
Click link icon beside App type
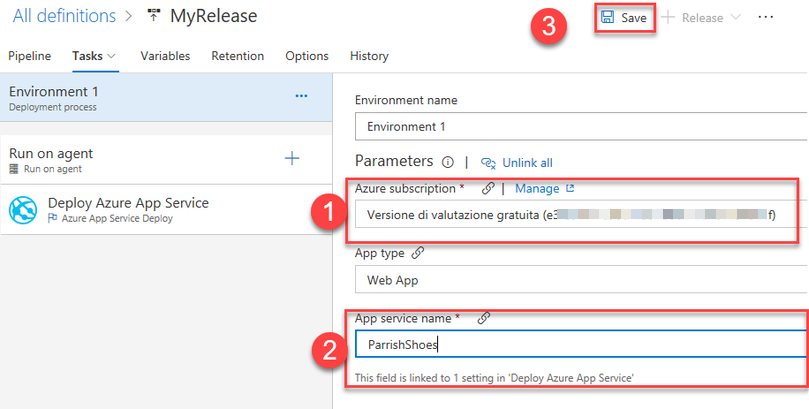point(417,254)
